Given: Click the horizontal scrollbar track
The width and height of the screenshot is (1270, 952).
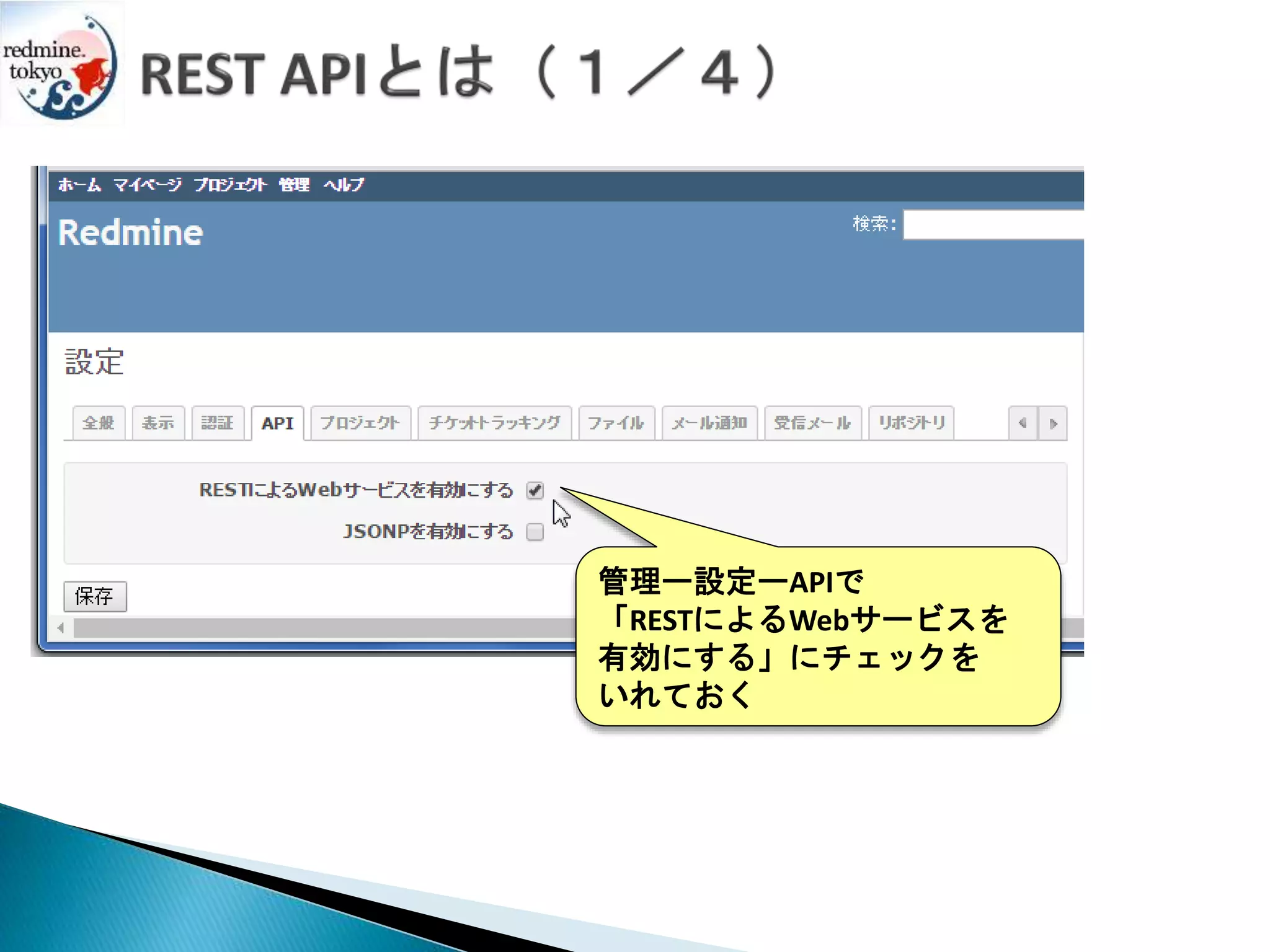Looking at the screenshot, I should [325, 628].
